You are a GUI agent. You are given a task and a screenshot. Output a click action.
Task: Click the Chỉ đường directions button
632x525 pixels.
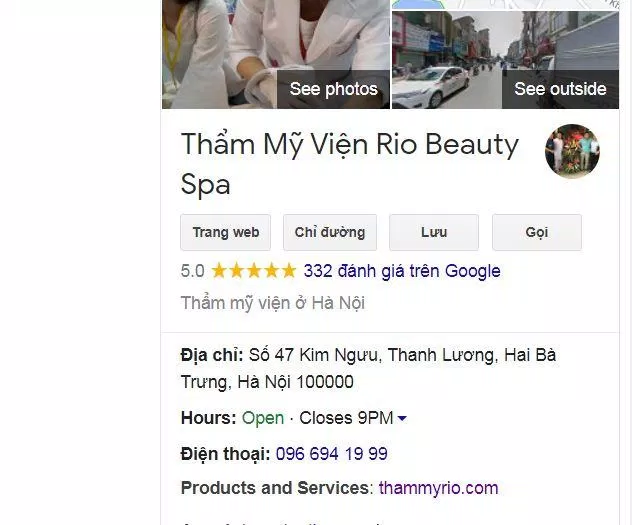330,232
